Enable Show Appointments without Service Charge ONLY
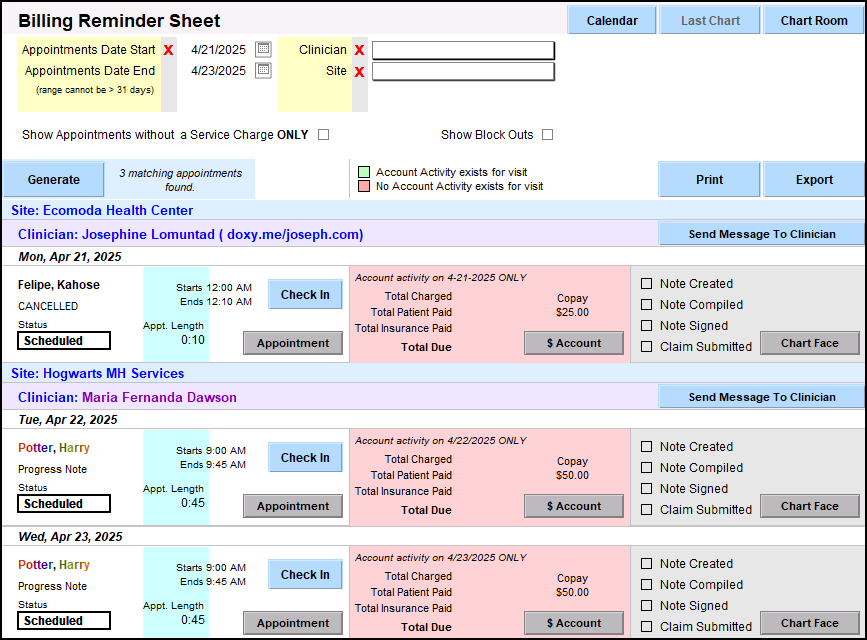This screenshot has width=867, height=640. click(323, 135)
